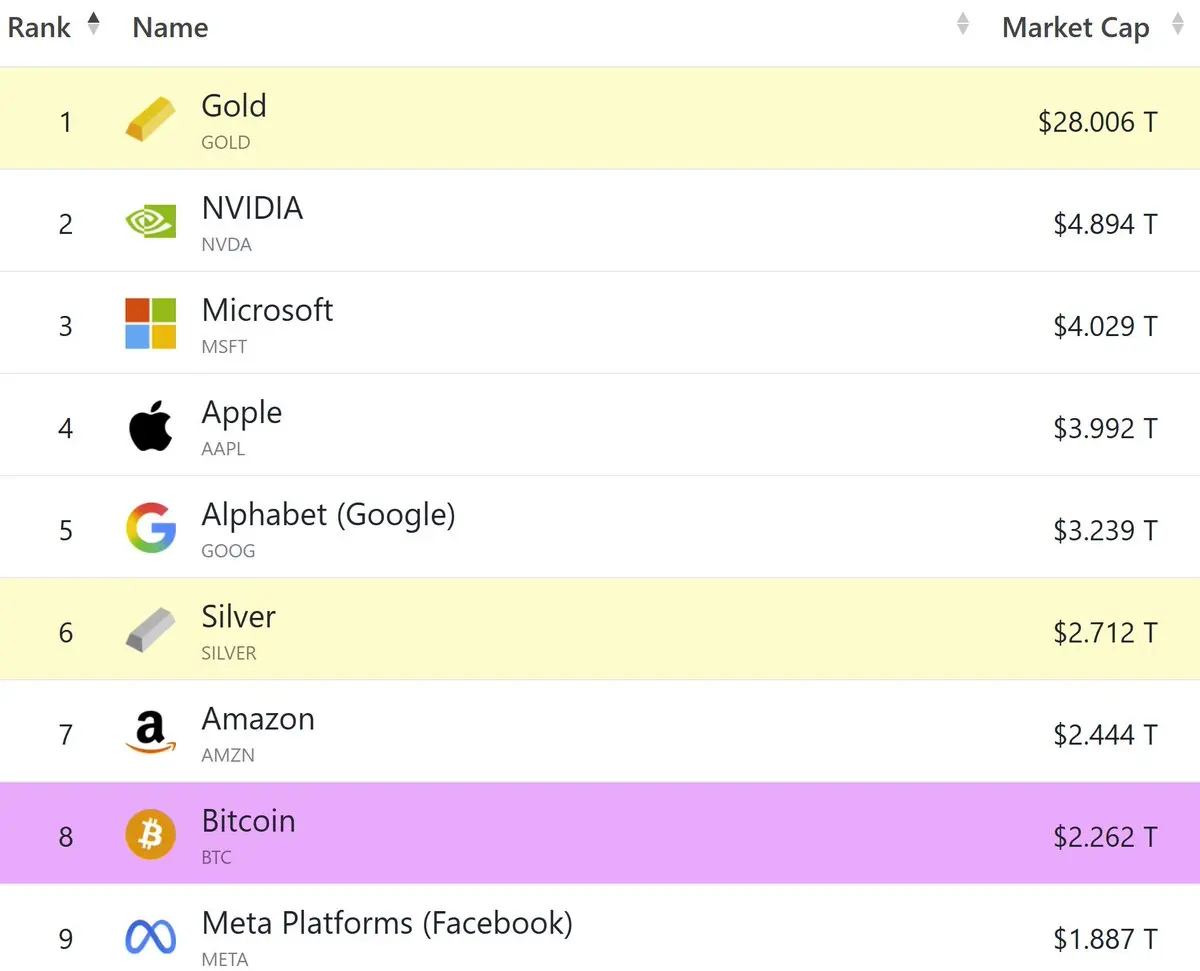The image size is (1200, 971).
Task: Click the Market Cap column header
Action: coord(1075,29)
